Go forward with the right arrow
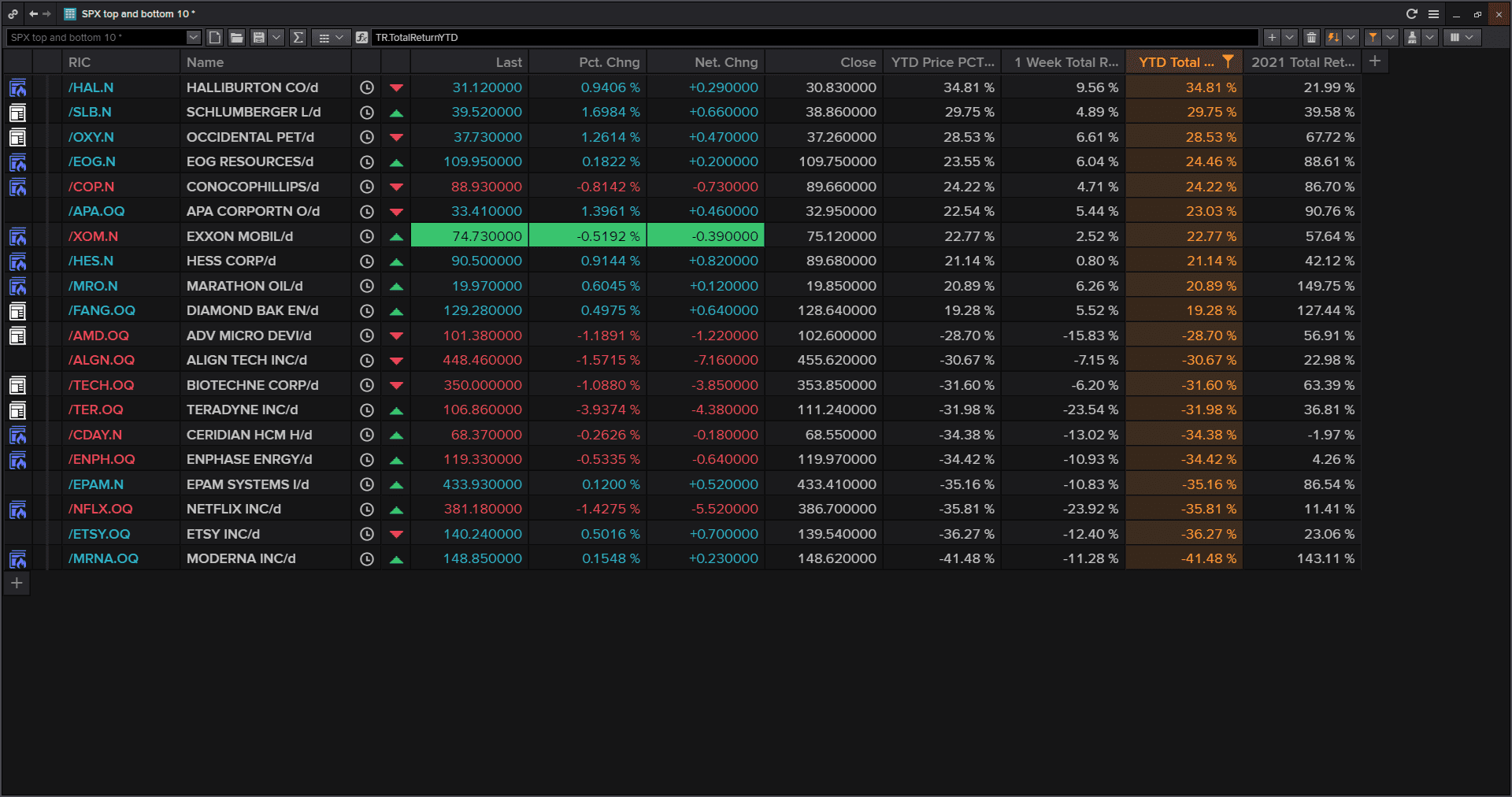The width and height of the screenshot is (1512, 797). tap(46, 13)
